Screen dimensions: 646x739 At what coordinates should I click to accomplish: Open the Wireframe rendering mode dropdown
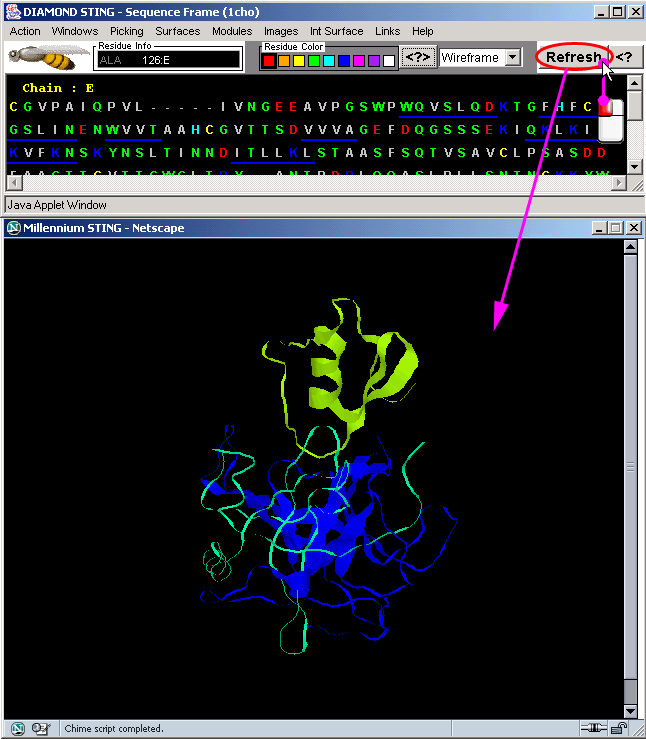point(513,58)
